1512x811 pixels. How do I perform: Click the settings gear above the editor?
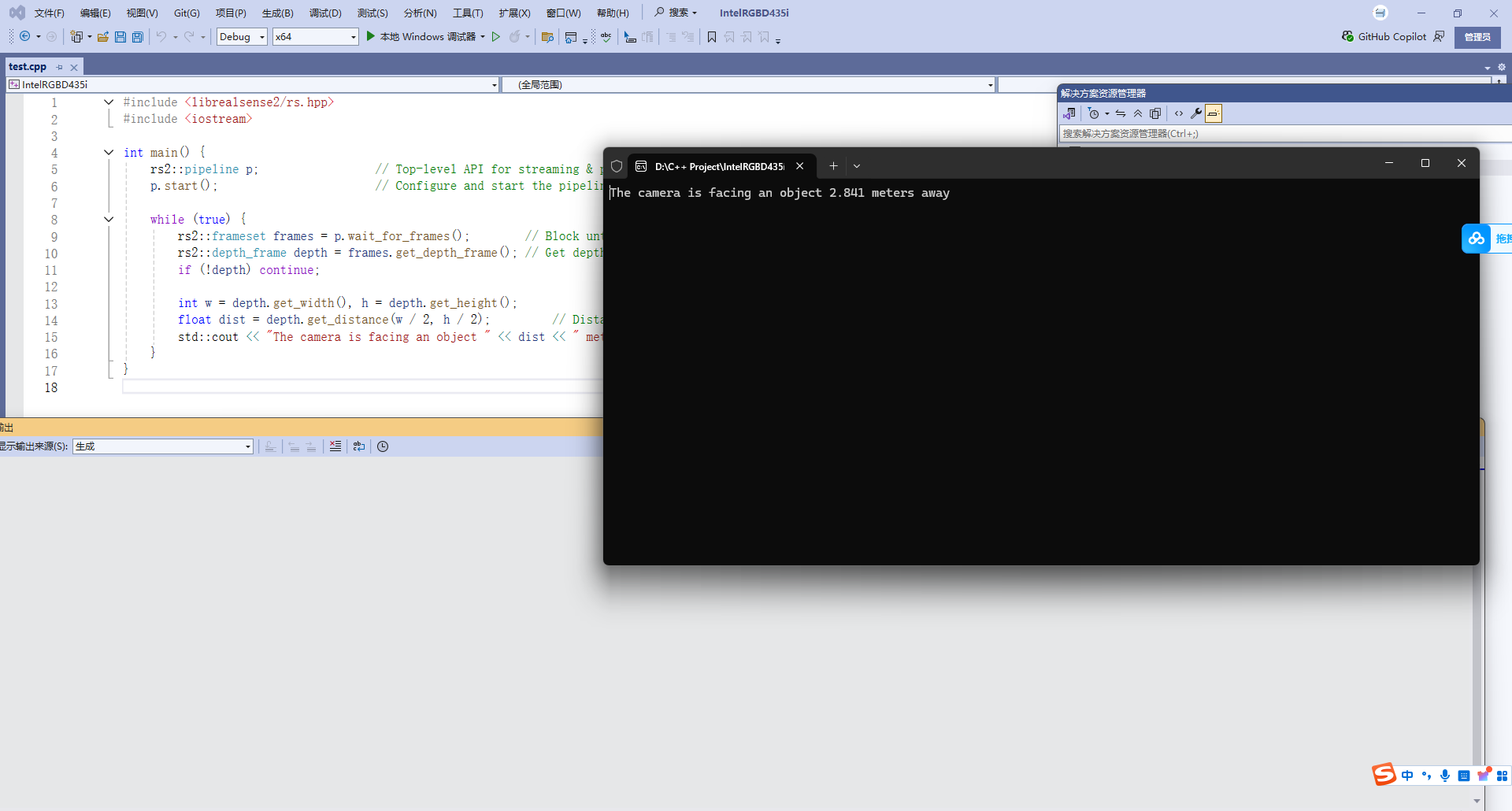coord(1502,68)
